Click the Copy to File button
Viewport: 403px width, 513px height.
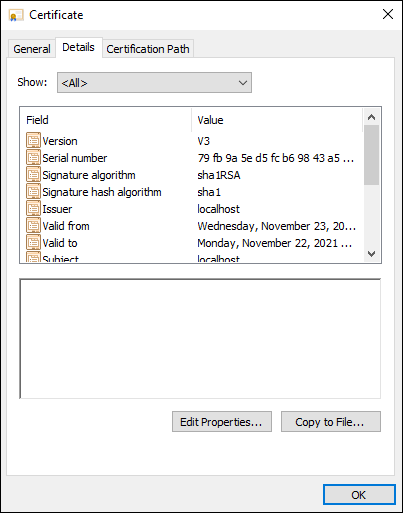pyautogui.click(x=331, y=422)
